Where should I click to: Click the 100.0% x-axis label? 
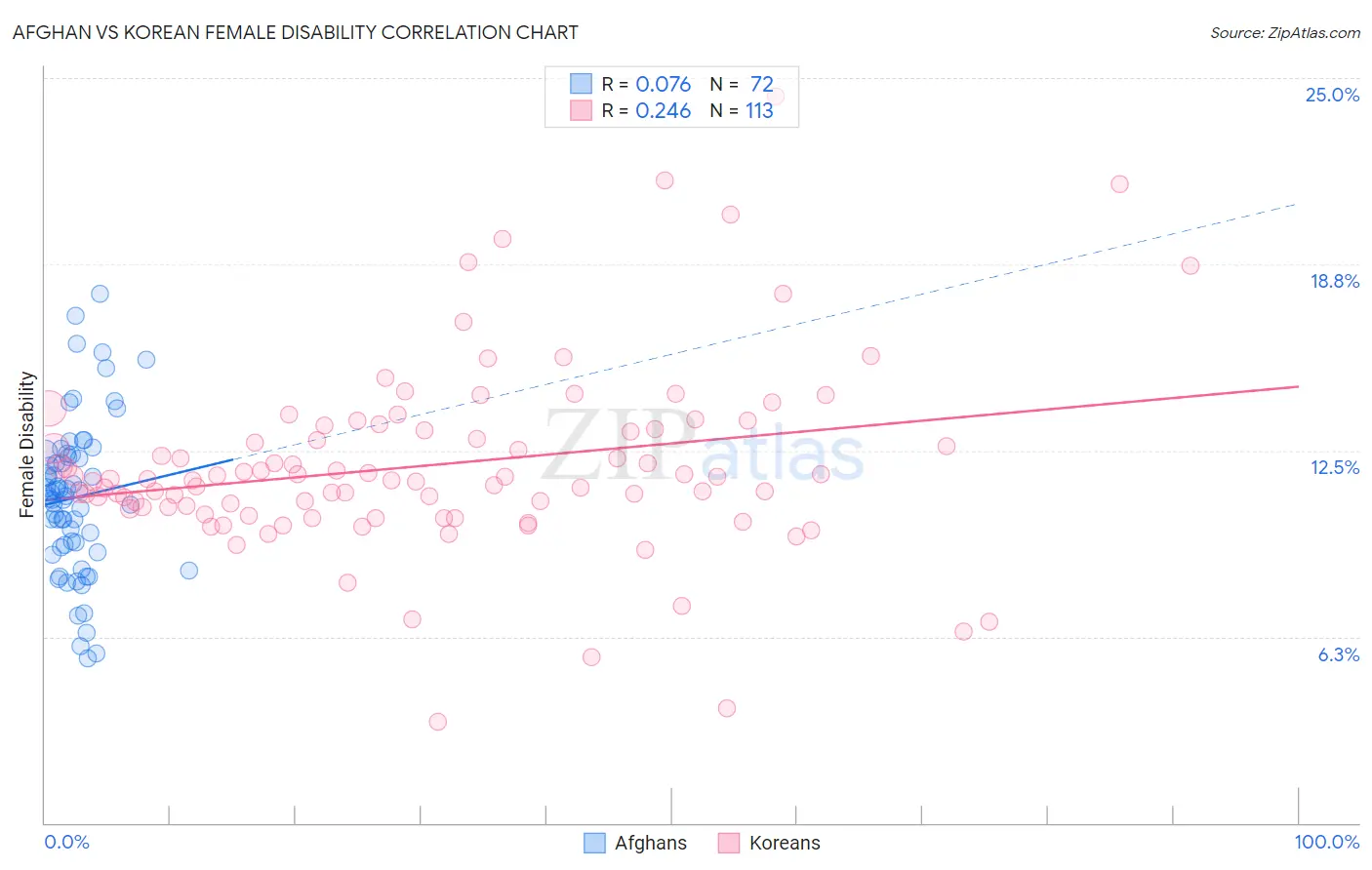[1327, 842]
